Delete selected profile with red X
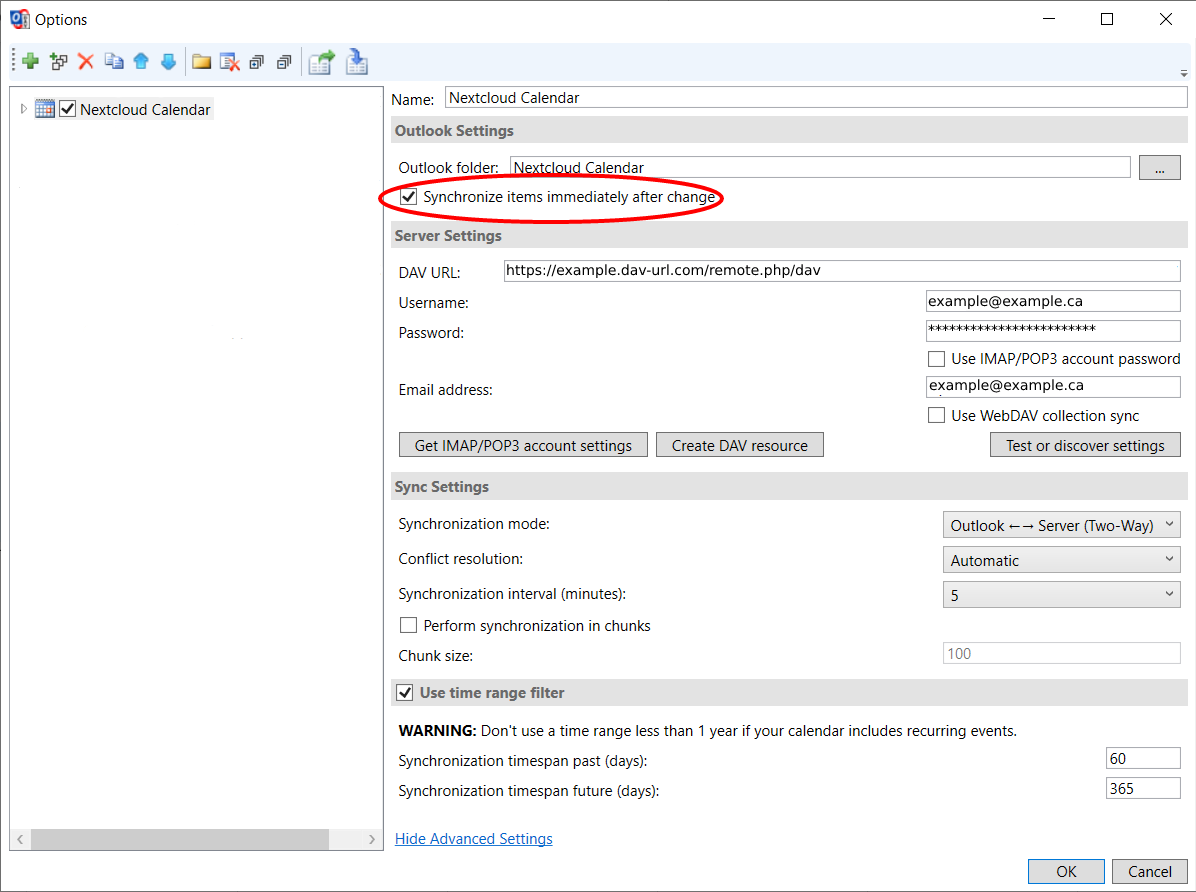This screenshot has height=892, width=1196. point(85,62)
